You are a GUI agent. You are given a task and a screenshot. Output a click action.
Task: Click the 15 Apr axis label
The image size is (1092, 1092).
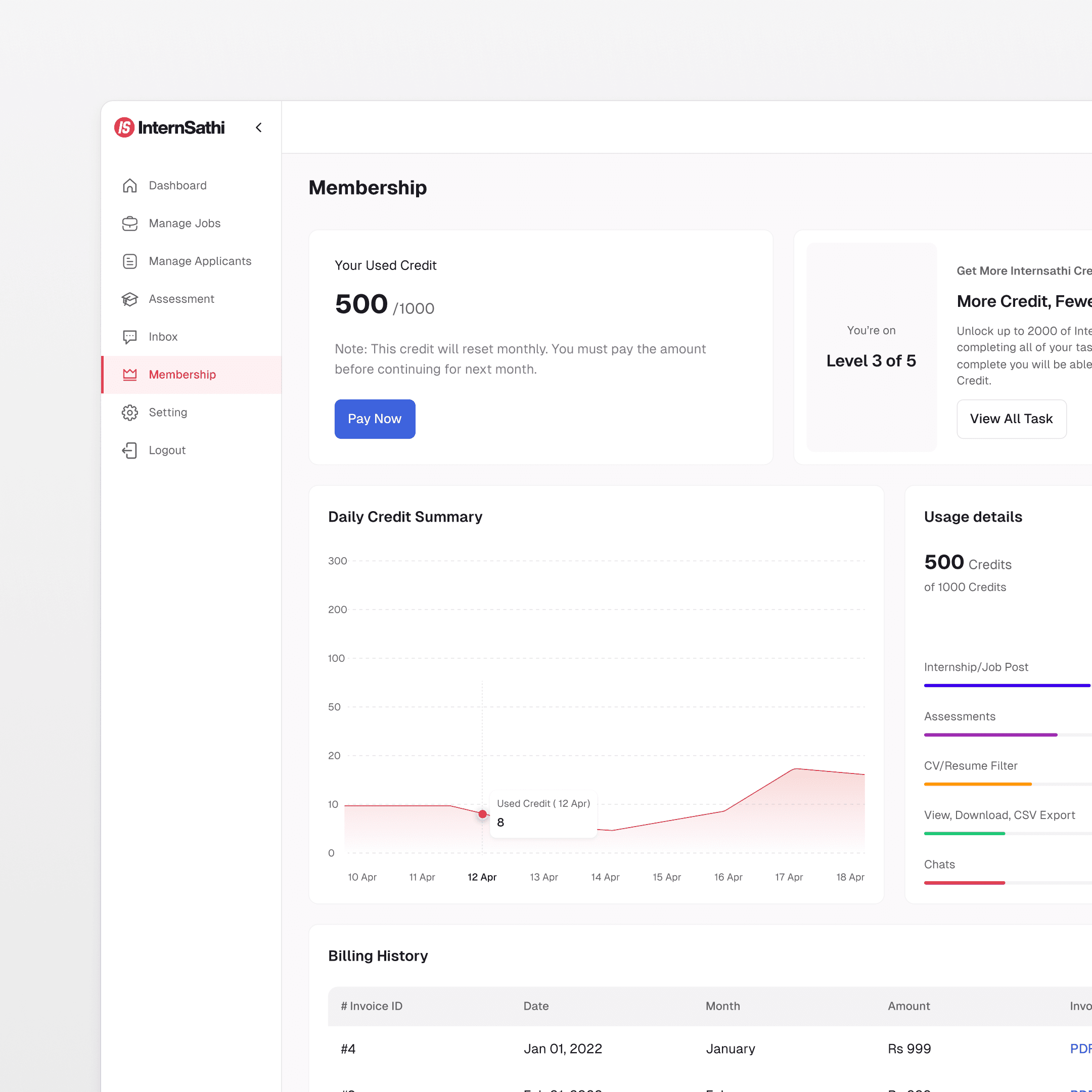[x=667, y=877]
